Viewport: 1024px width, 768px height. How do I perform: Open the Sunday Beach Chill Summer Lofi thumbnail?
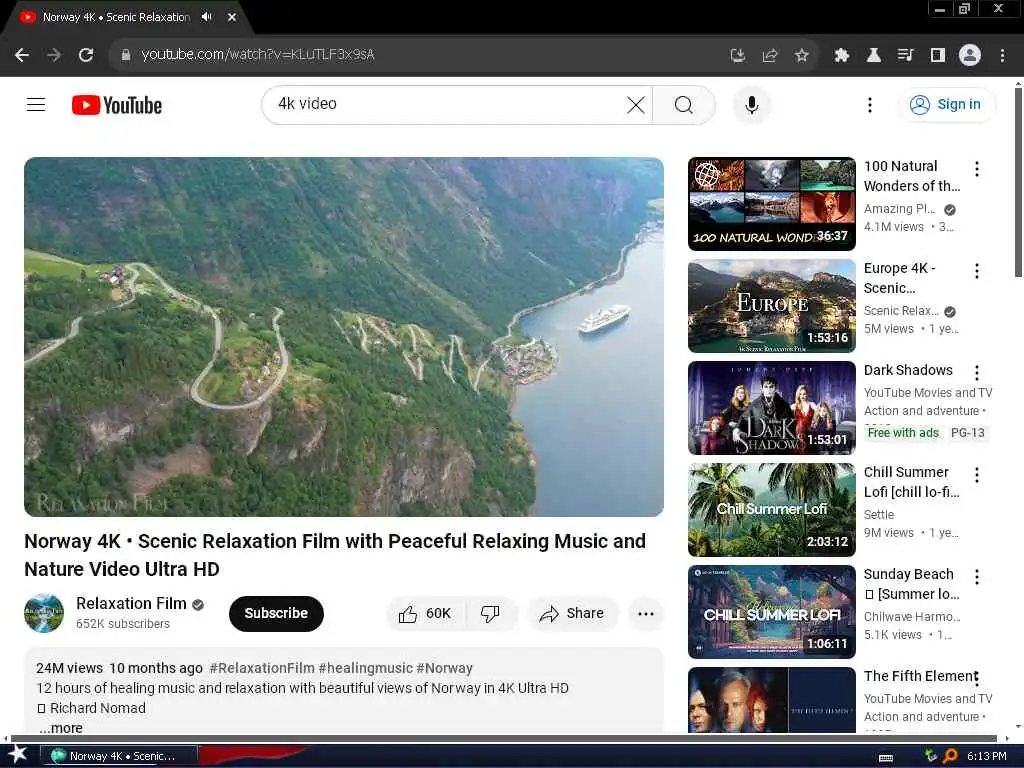coord(771,611)
